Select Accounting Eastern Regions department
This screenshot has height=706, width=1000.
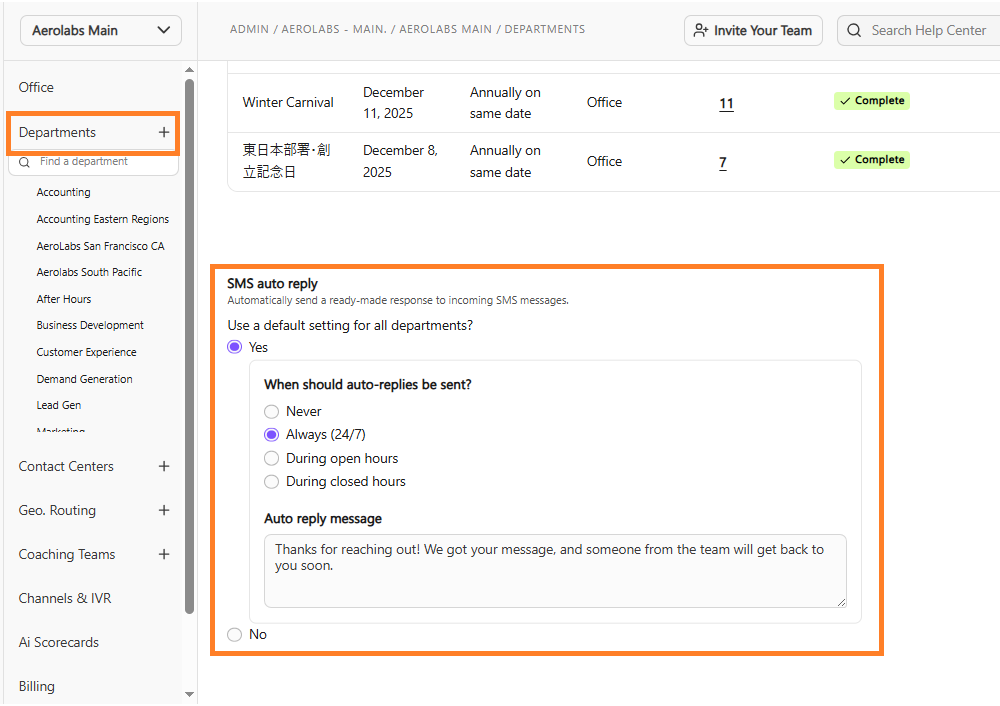click(x=103, y=219)
